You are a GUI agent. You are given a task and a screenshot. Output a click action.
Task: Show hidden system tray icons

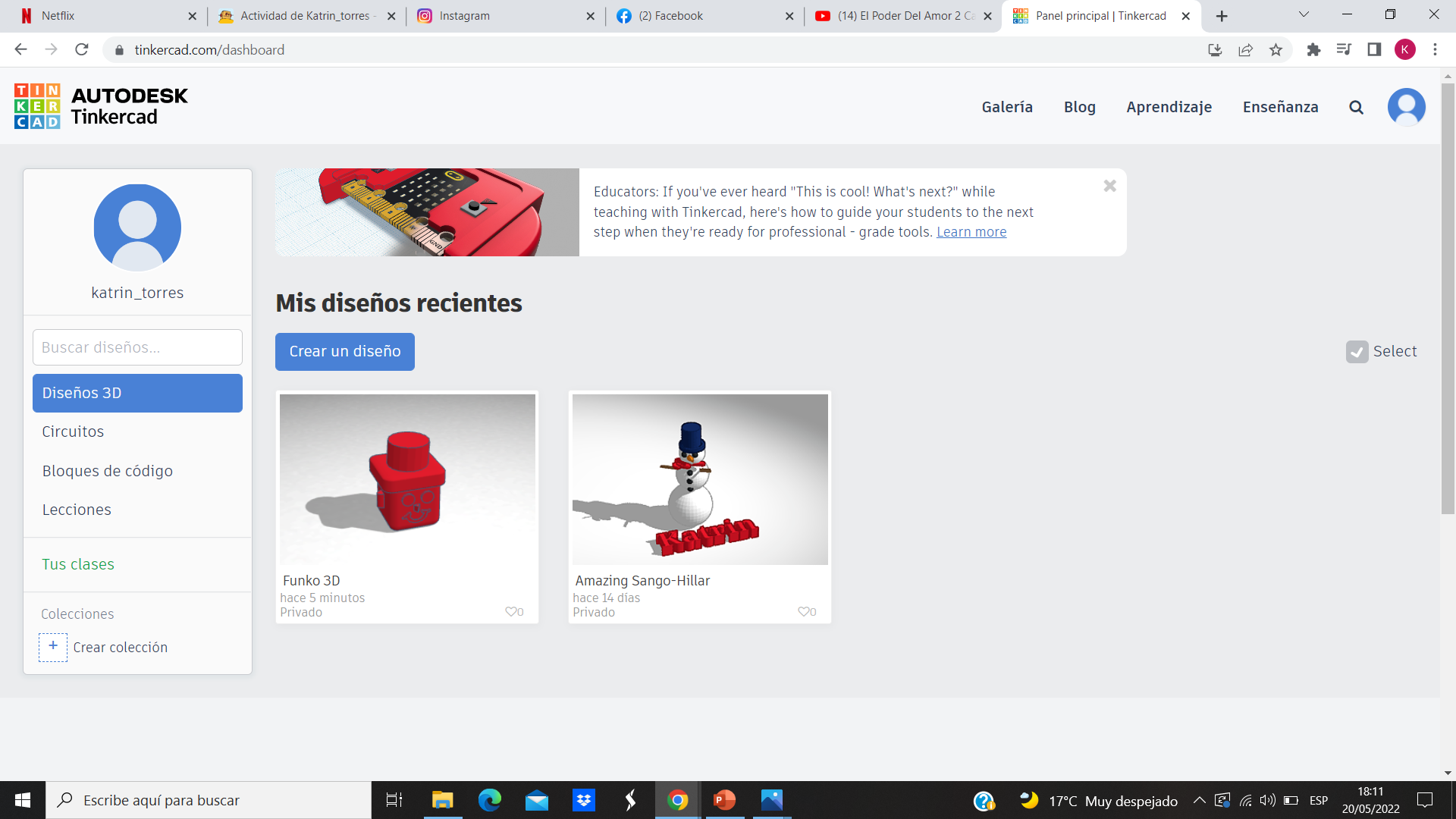[x=1199, y=800]
